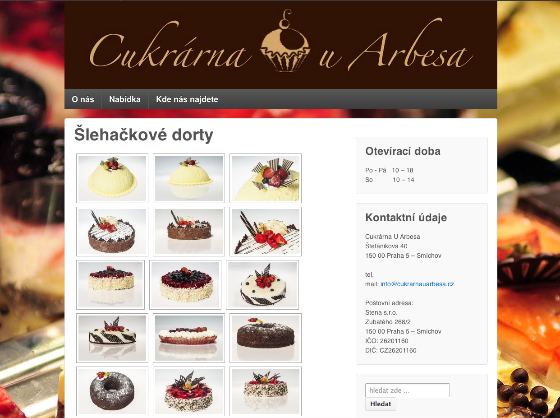Open the yellow cake fruit close-up thumbnail
This screenshot has width=560, height=418.
click(265, 178)
